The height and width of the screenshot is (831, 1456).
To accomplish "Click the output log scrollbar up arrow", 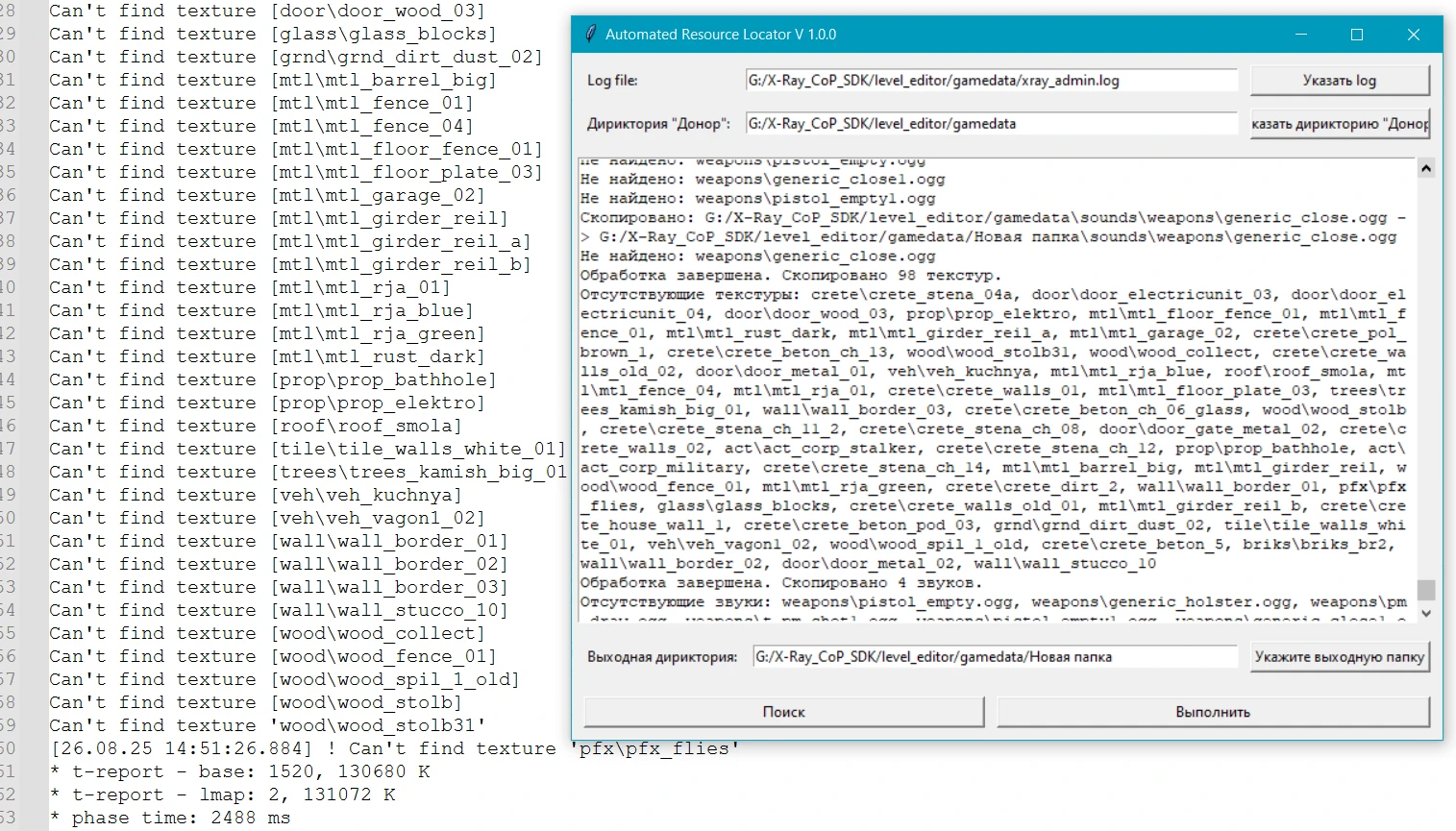I will click(1426, 168).
